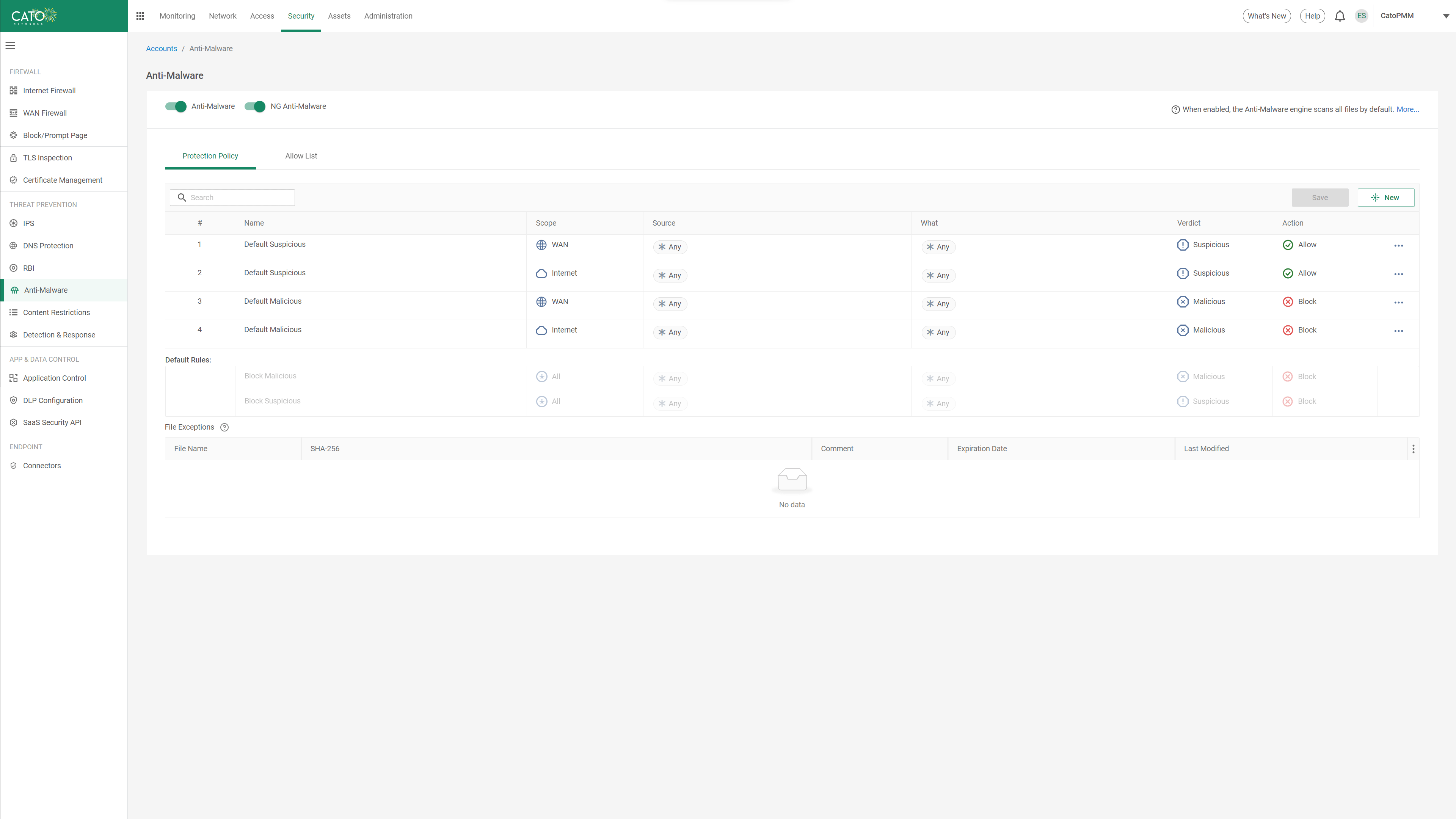This screenshot has height=819, width=1456.
Task: Click the What's New button
Action: (x=1267, y=16)
